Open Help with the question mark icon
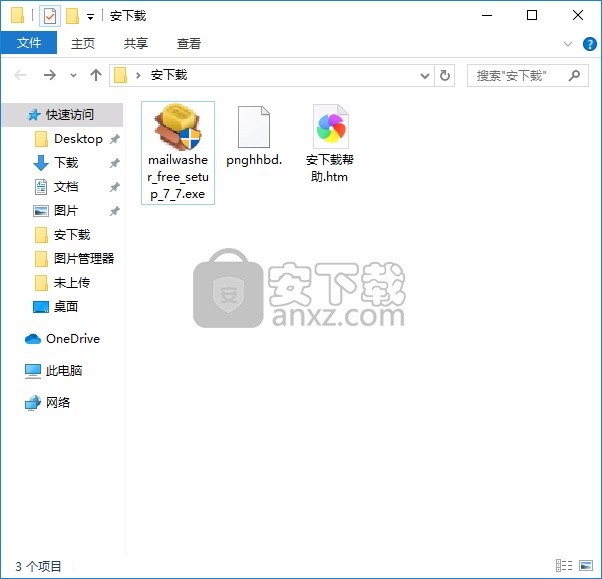This screenshot has height=579, width=602. coord(589,44)
